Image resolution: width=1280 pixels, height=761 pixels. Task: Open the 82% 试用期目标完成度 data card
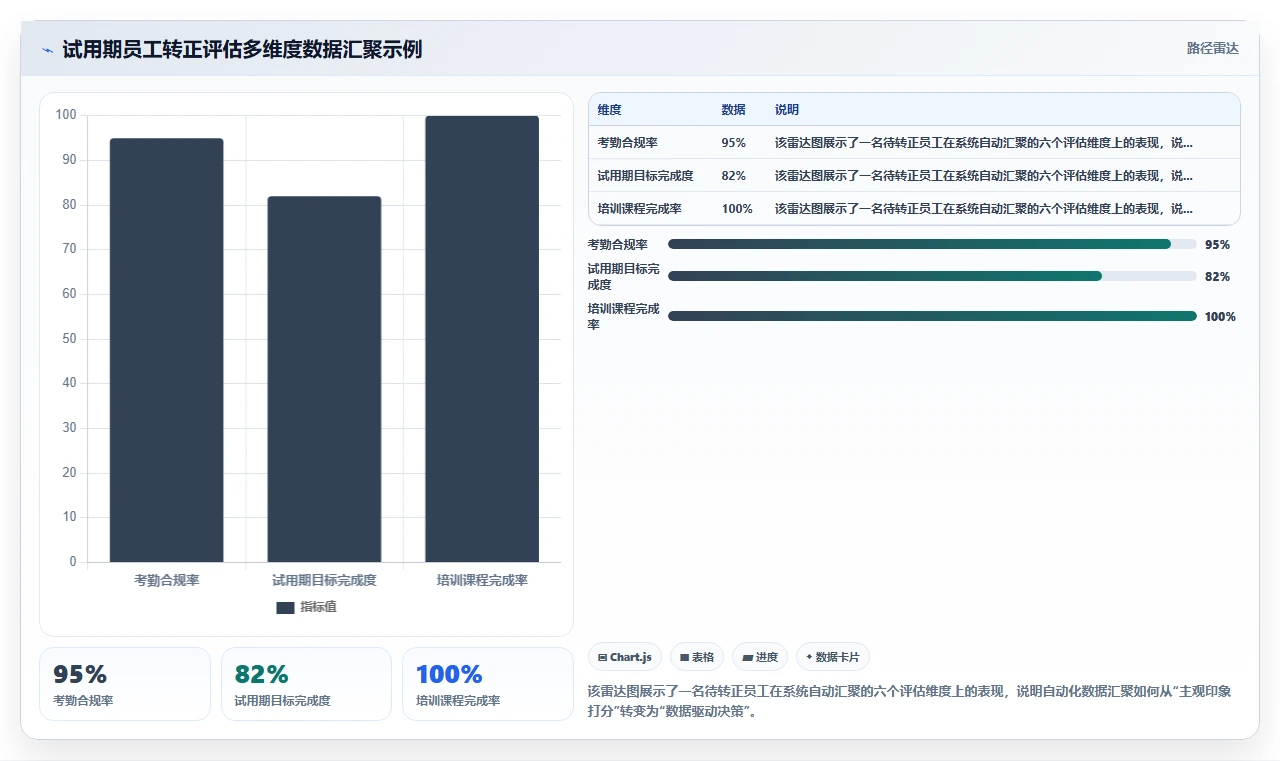point(306,684)
